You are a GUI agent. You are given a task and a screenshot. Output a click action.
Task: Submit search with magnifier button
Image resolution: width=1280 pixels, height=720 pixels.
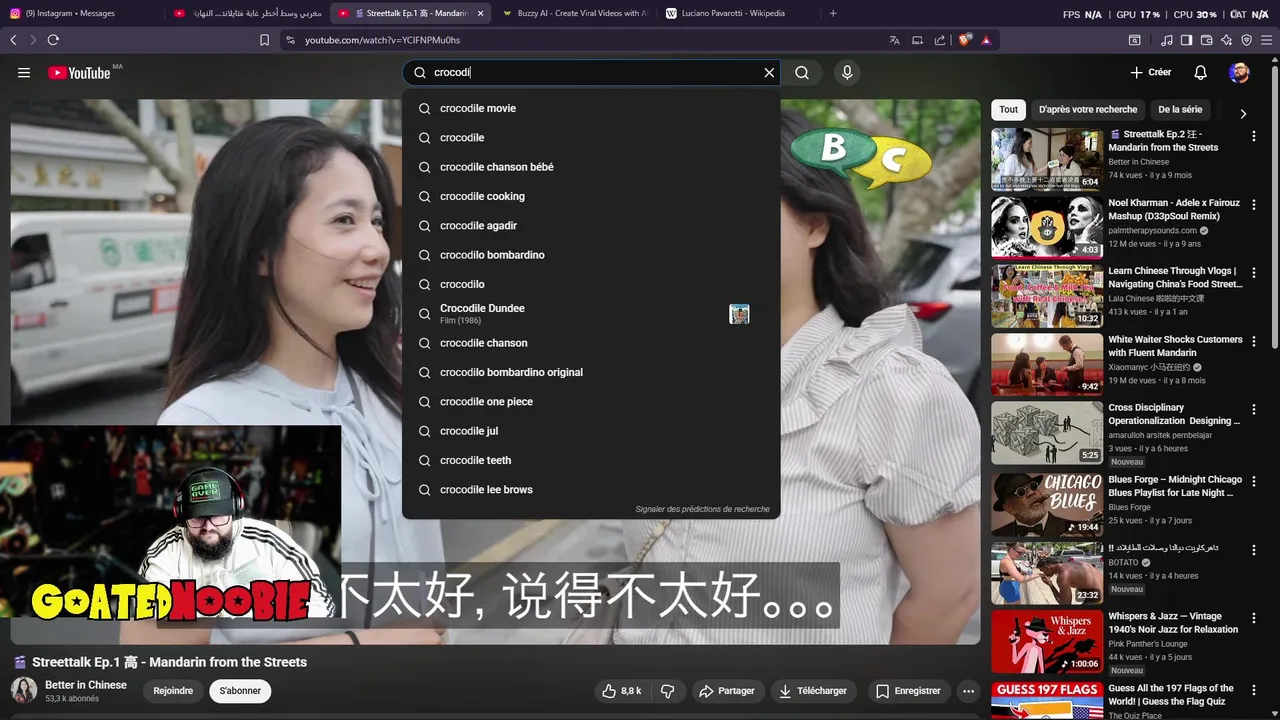click(802, 73)
